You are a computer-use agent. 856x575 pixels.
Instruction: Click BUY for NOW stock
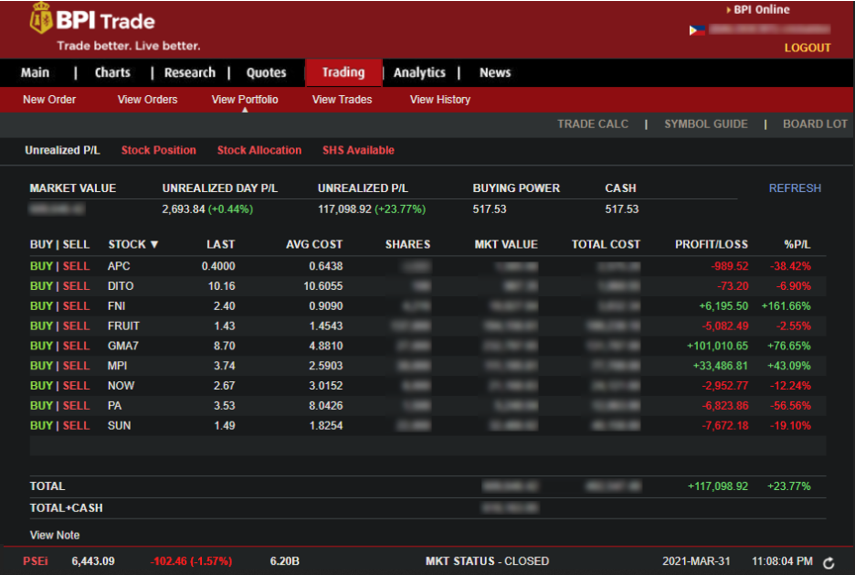coord(41,386)
